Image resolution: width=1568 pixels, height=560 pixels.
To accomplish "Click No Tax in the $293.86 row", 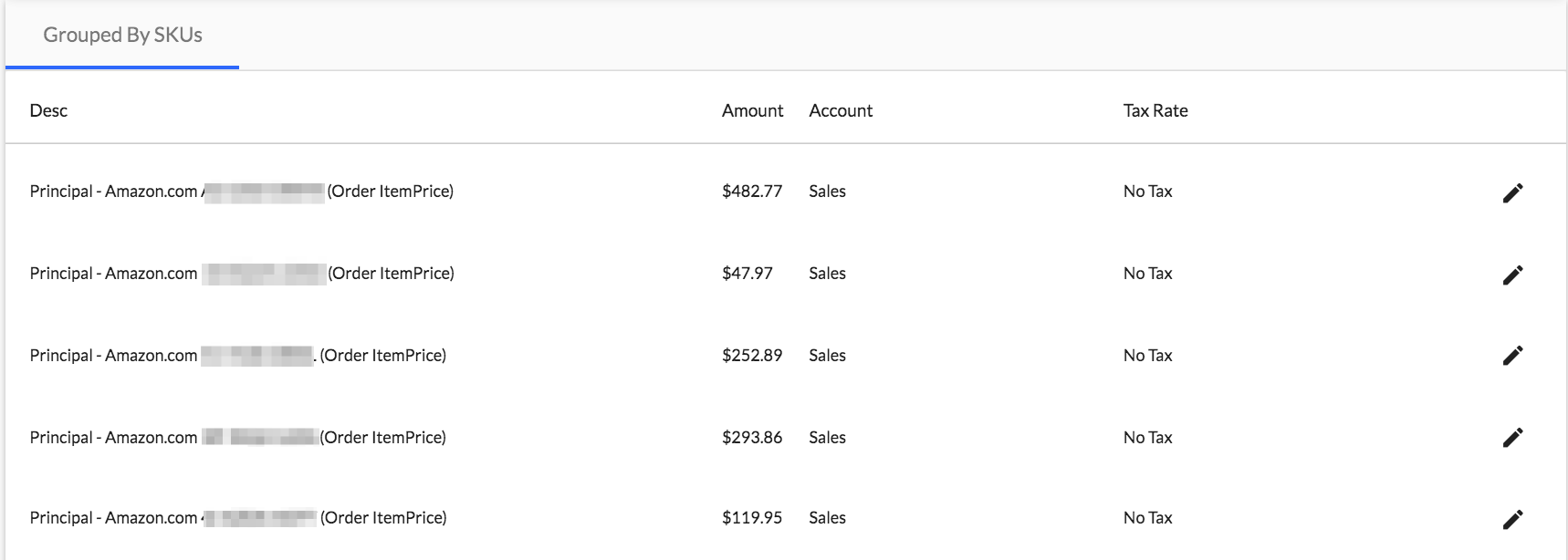I will pos(1148,438).
